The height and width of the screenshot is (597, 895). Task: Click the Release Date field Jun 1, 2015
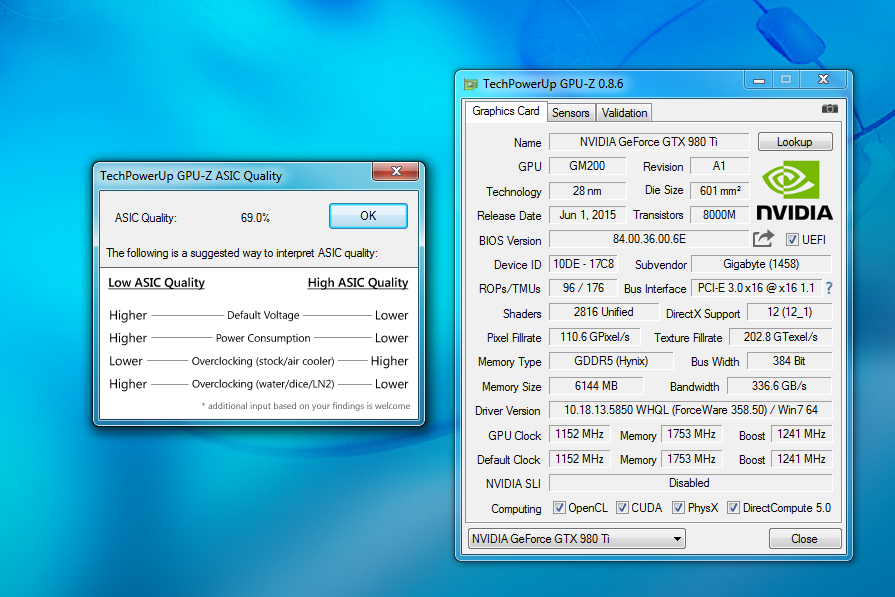coord(587,215)
